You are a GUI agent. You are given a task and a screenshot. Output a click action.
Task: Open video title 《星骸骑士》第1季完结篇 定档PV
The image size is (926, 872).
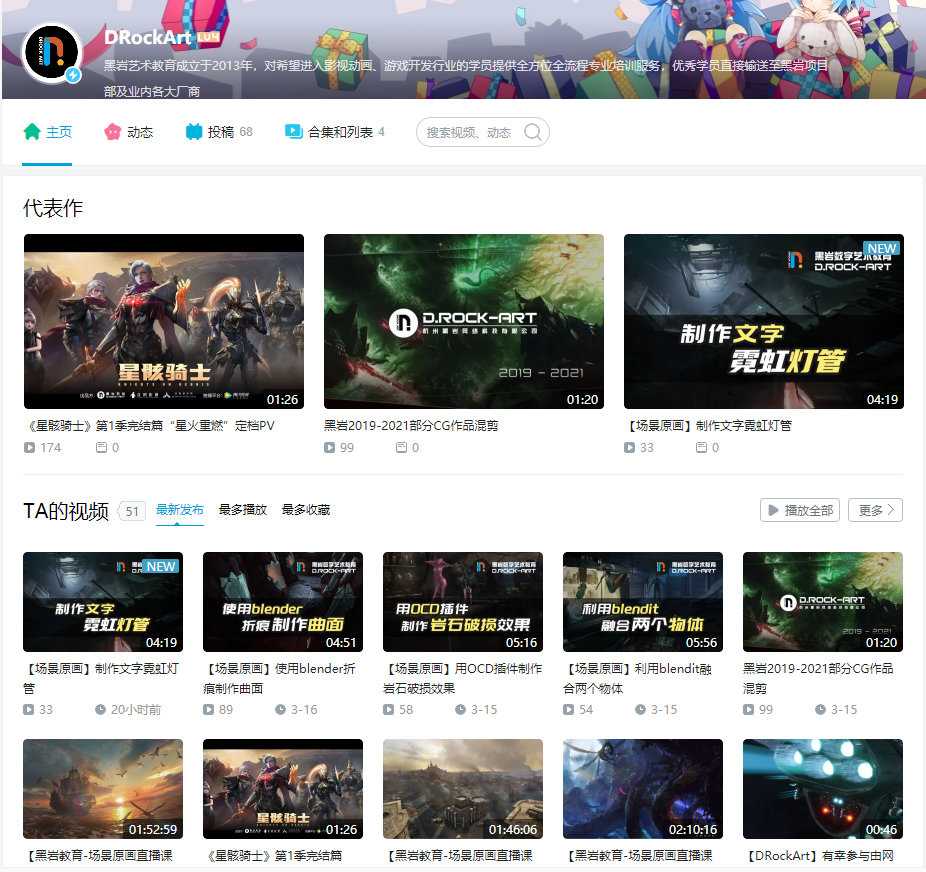149,426
